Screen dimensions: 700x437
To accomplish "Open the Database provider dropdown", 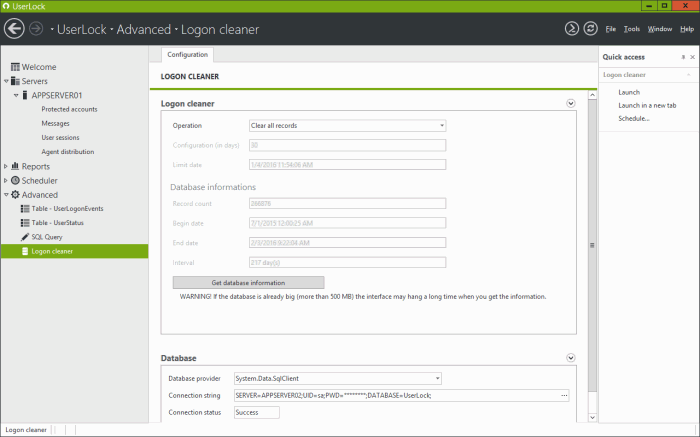I will pyautogui.click(x=438, y=379).
